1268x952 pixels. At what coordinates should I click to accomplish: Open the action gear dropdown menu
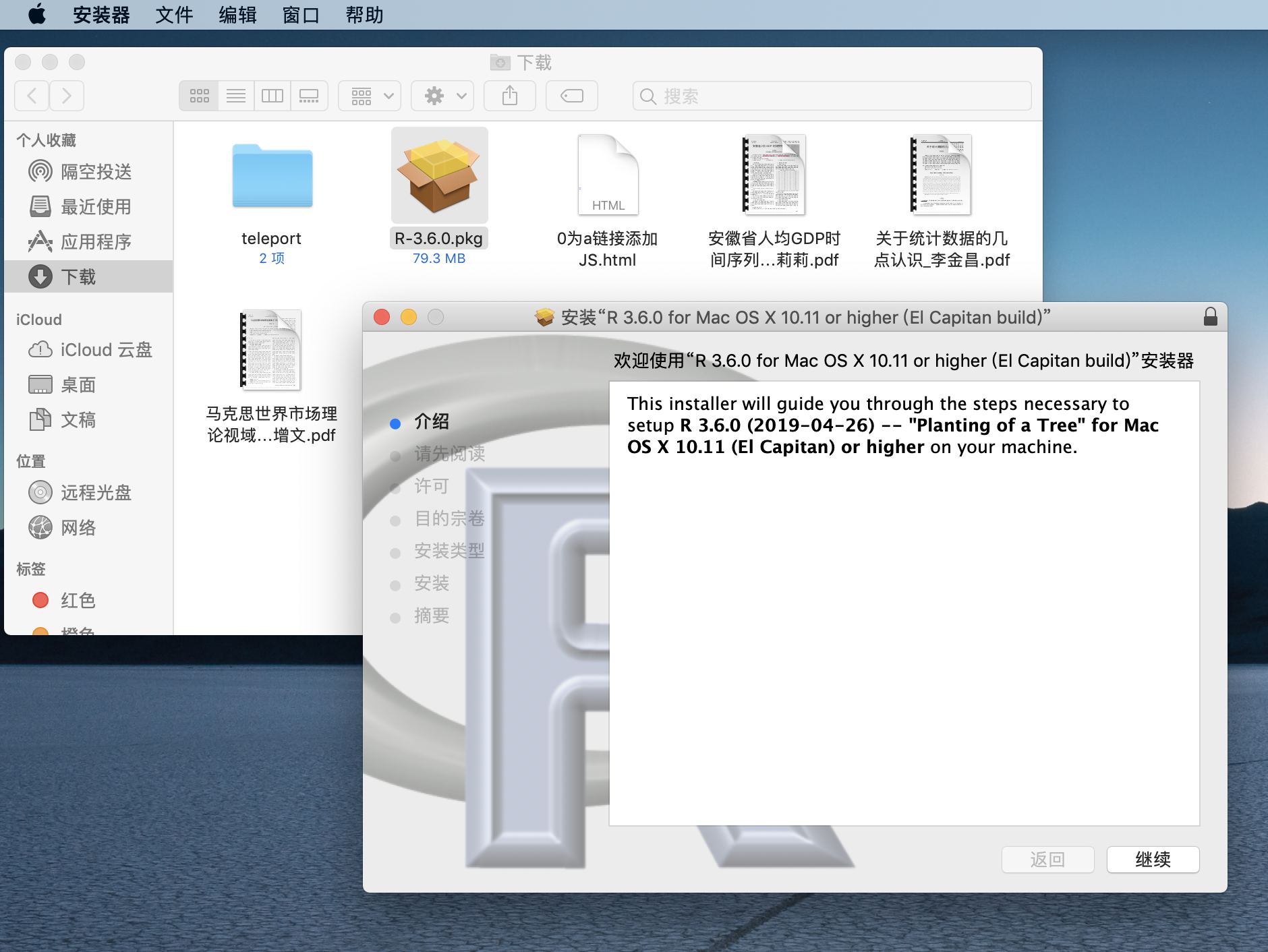click(442, 96)
